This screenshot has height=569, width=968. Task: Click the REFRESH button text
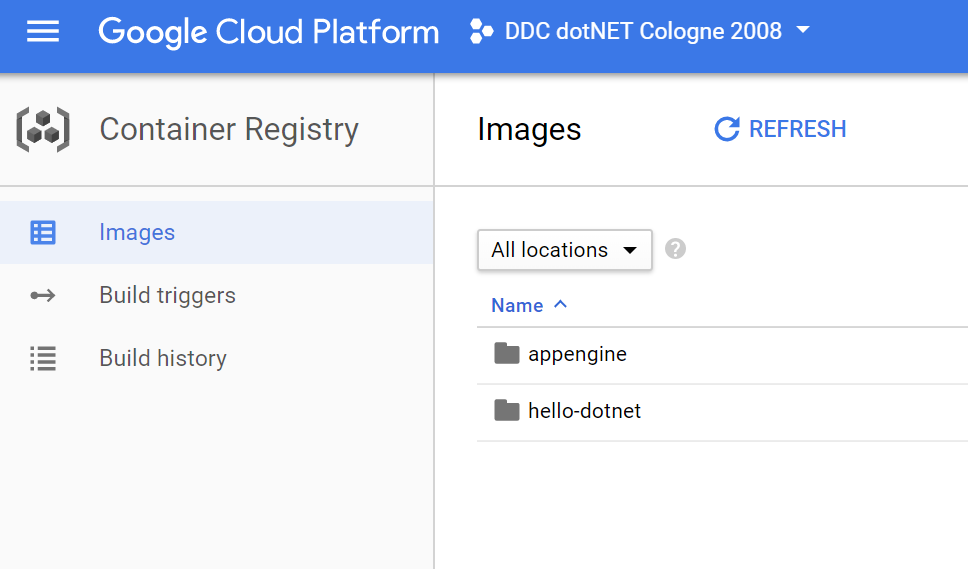(x=797, y=129)
